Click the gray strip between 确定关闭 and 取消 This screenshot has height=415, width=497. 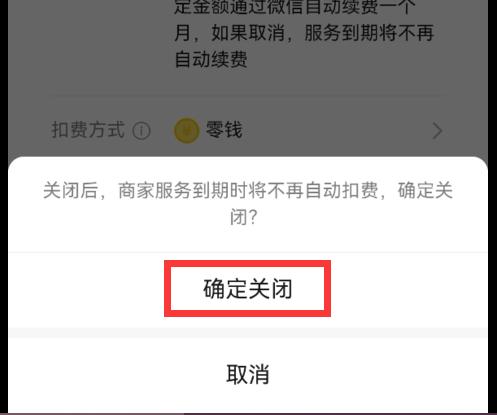(x=248, y=333)
